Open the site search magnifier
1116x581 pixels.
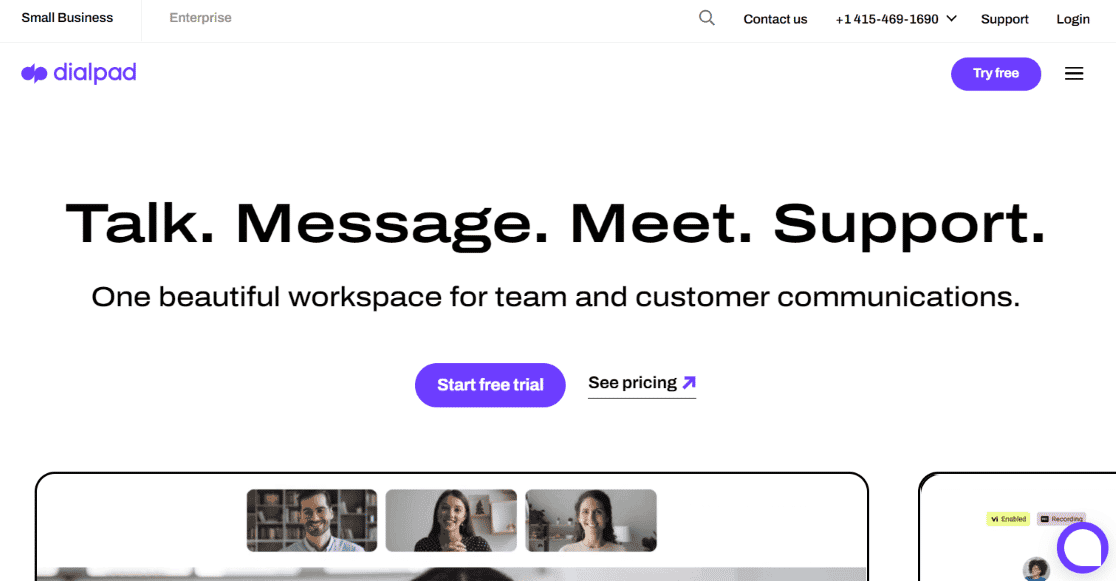[707, 18]
